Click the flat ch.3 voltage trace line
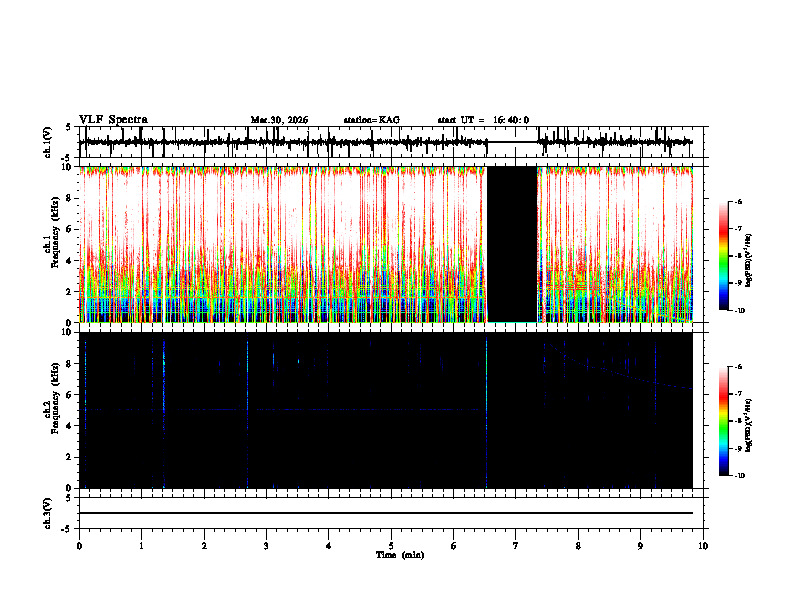The height and width of the screenshot is (612, 792). coord(386,513)
